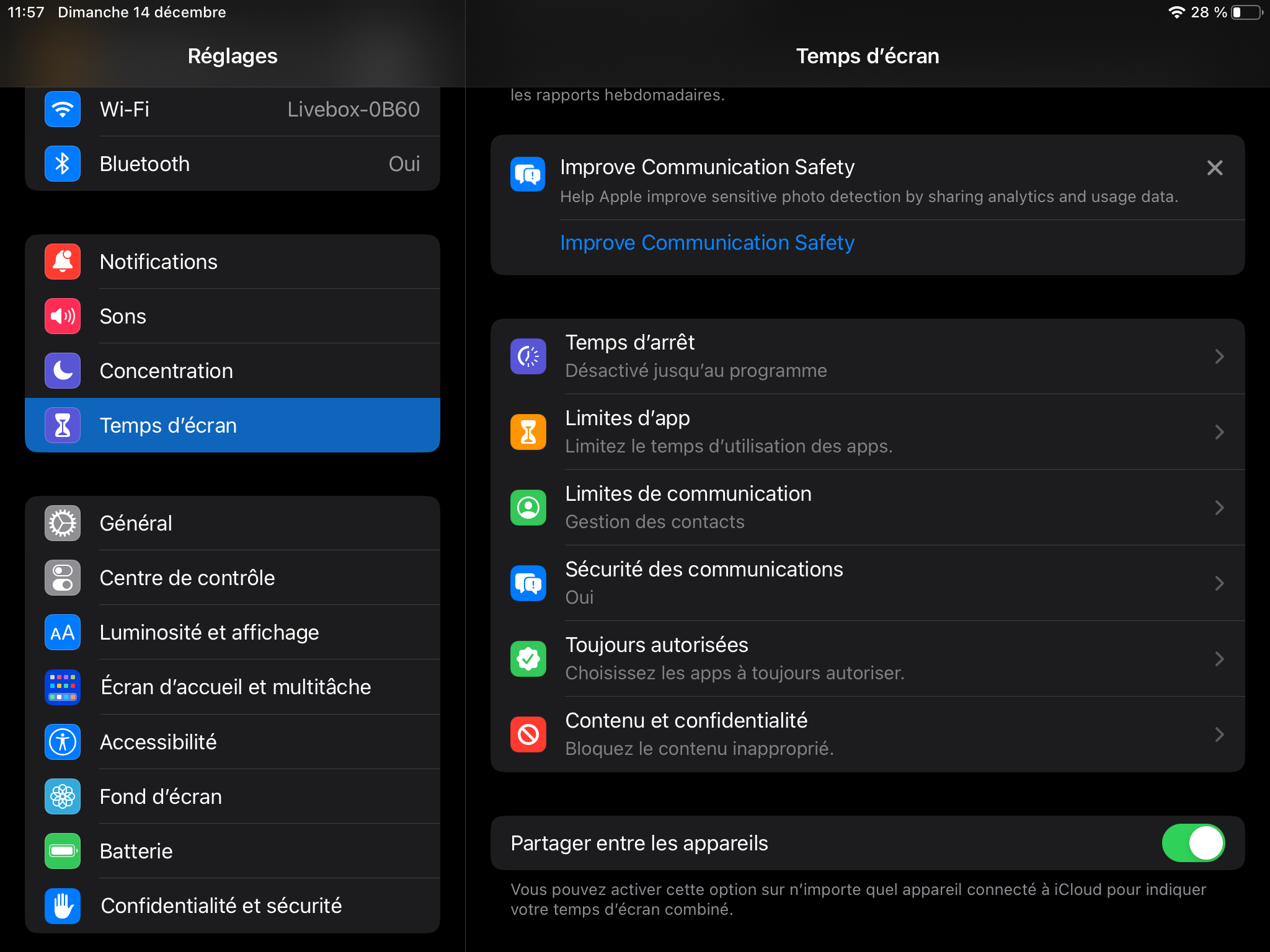Screen dimensions: 1270x952
Task: Expand Temps d'arrêt using its chevron
Action: pyautogui.click(x=1219, y=356)
